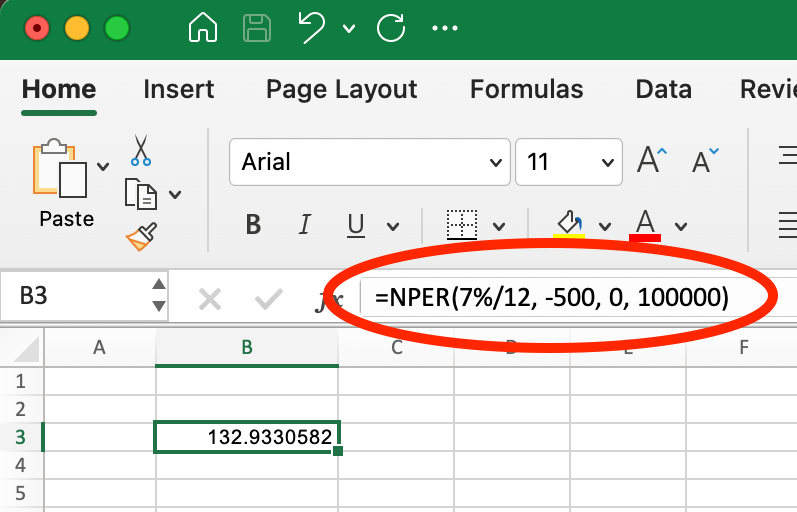This screenshot has width=797, height=512.
Task: Click cell B3 with value 132.9330582
Action: (247, 437)
